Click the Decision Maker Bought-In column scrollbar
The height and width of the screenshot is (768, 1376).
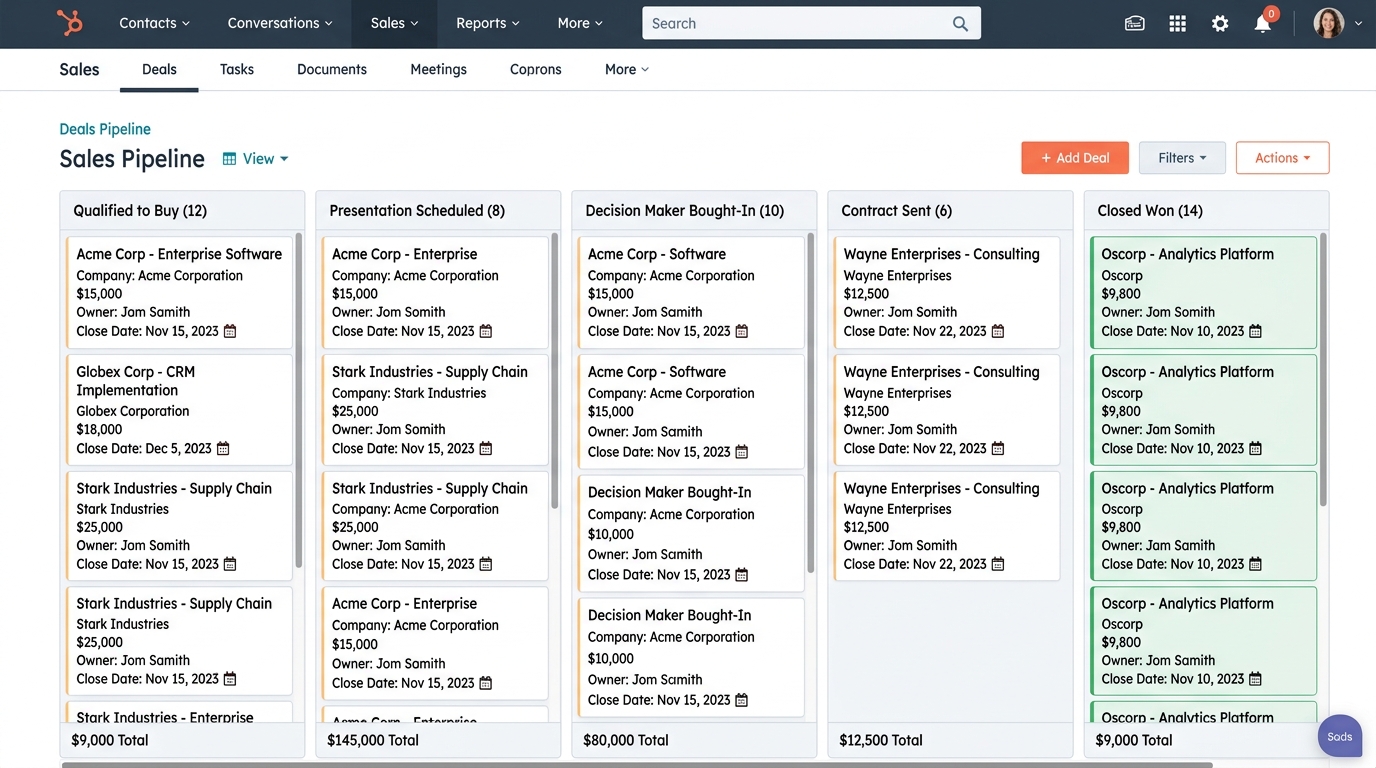pyautogui.click(x=810, y=403)
